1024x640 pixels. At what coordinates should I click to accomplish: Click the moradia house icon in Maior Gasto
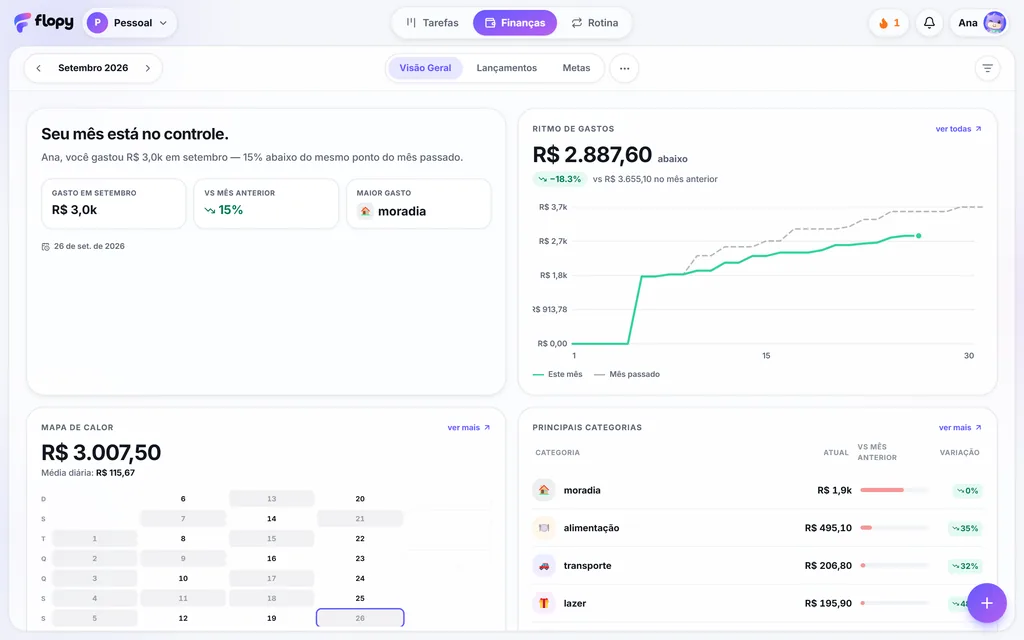pos(365,211)
